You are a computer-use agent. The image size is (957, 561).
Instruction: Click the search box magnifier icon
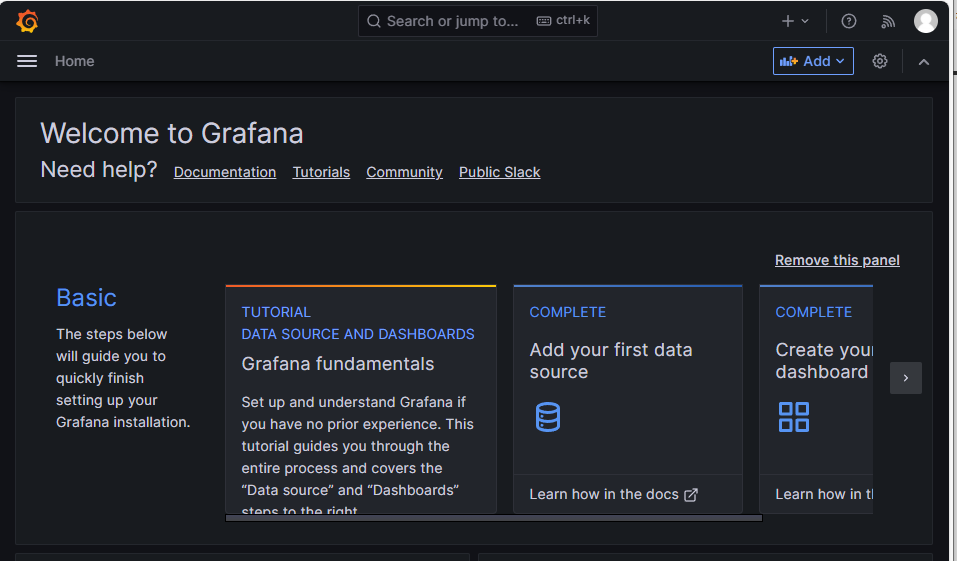click(x=374, y=21)
